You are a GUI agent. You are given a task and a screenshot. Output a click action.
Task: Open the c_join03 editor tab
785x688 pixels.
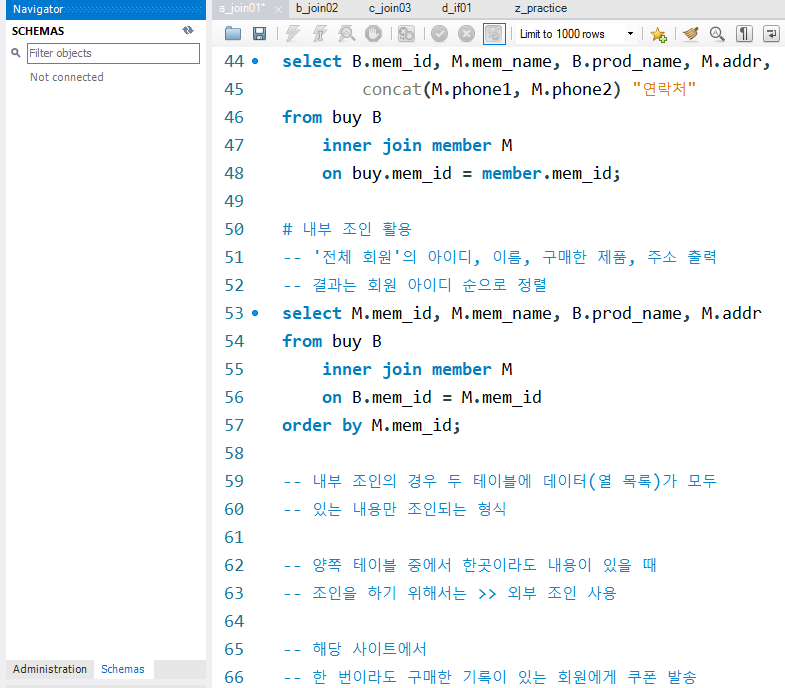coord(389,9)
